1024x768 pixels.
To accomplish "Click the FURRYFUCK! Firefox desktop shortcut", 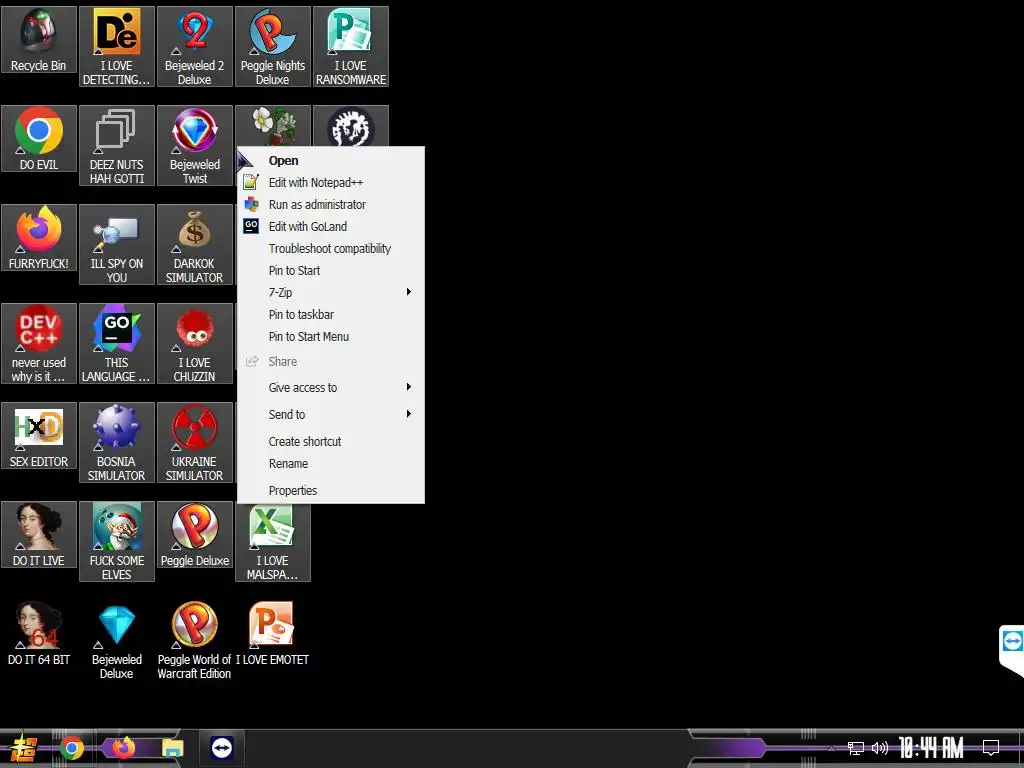I will 39,238.
